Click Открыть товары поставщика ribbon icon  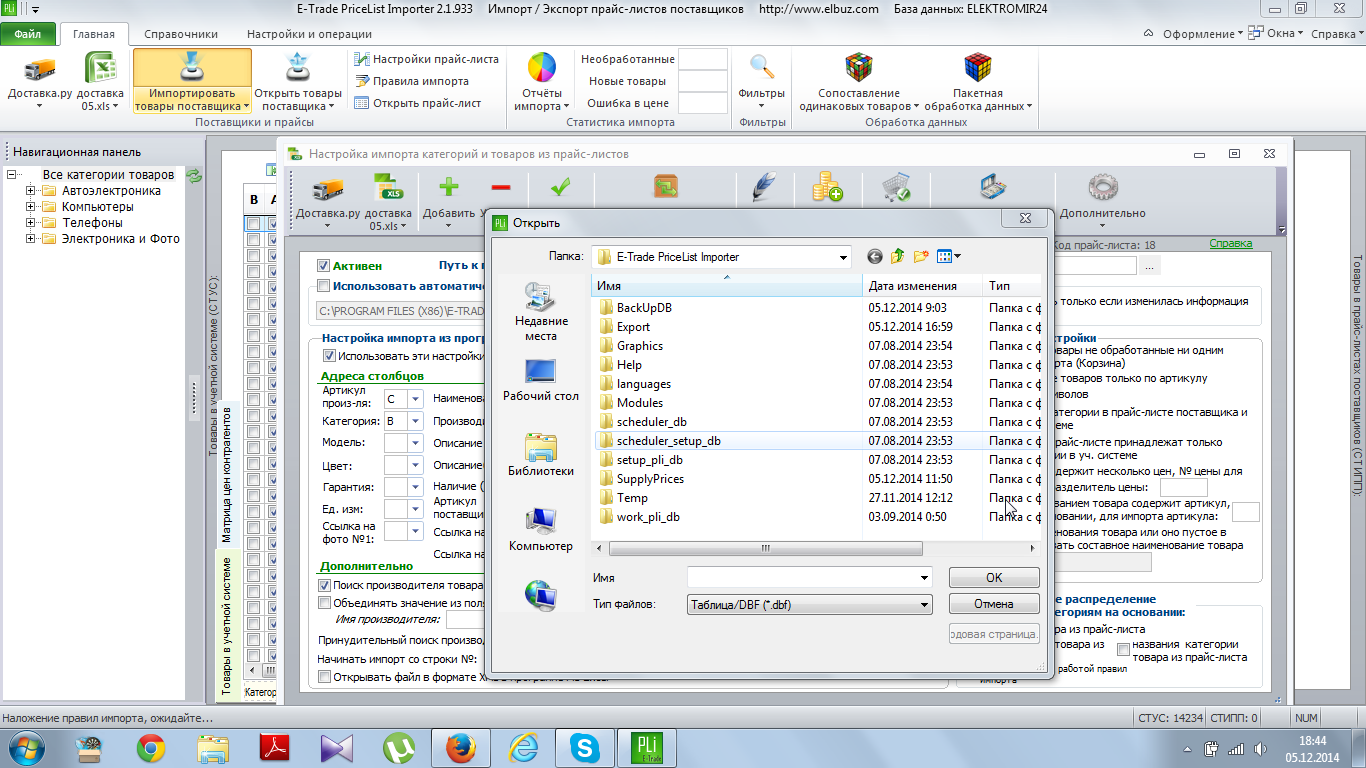click(297, 69)
